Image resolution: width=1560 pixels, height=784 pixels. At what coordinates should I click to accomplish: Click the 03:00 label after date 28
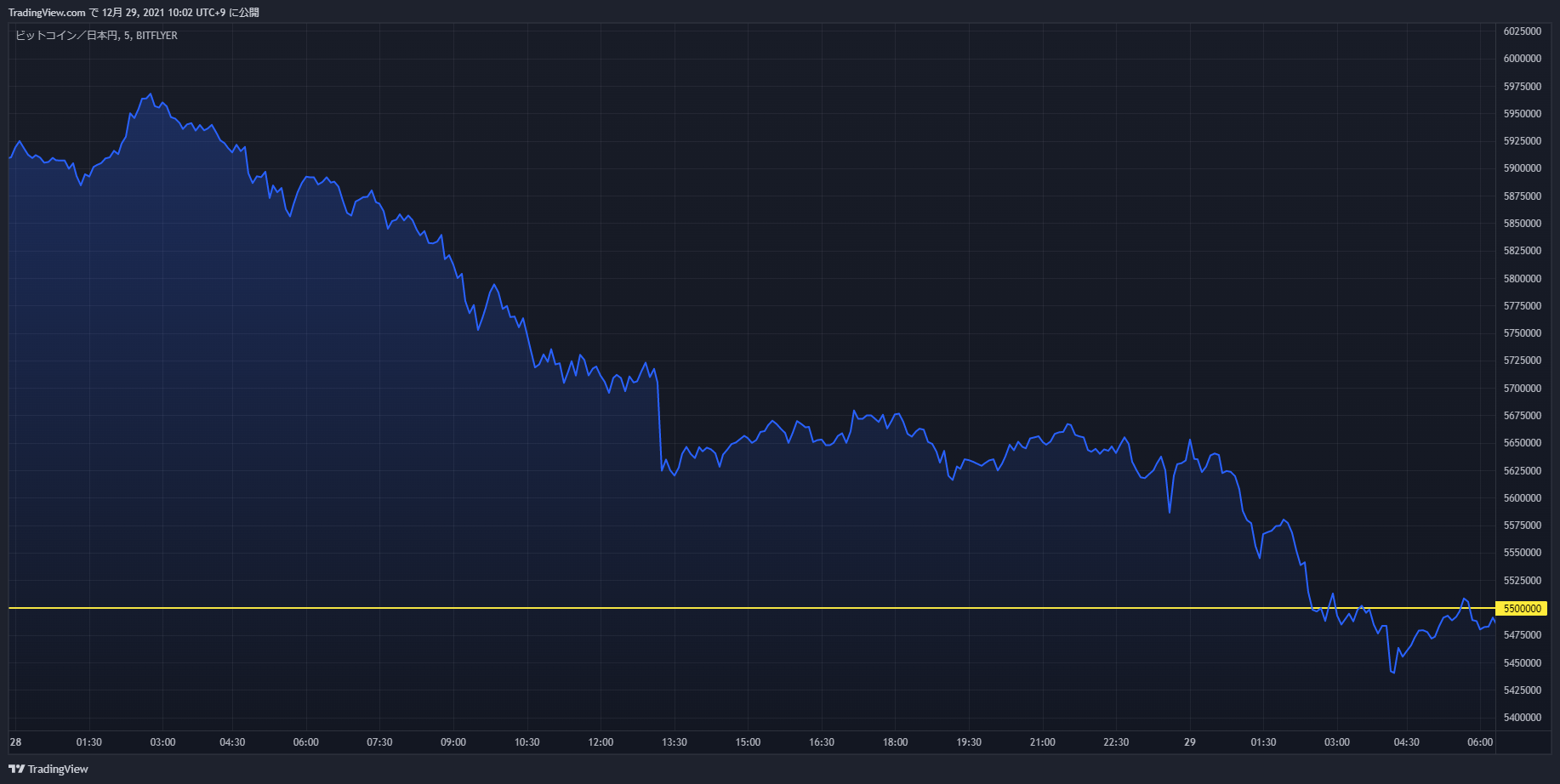(162, 742)
